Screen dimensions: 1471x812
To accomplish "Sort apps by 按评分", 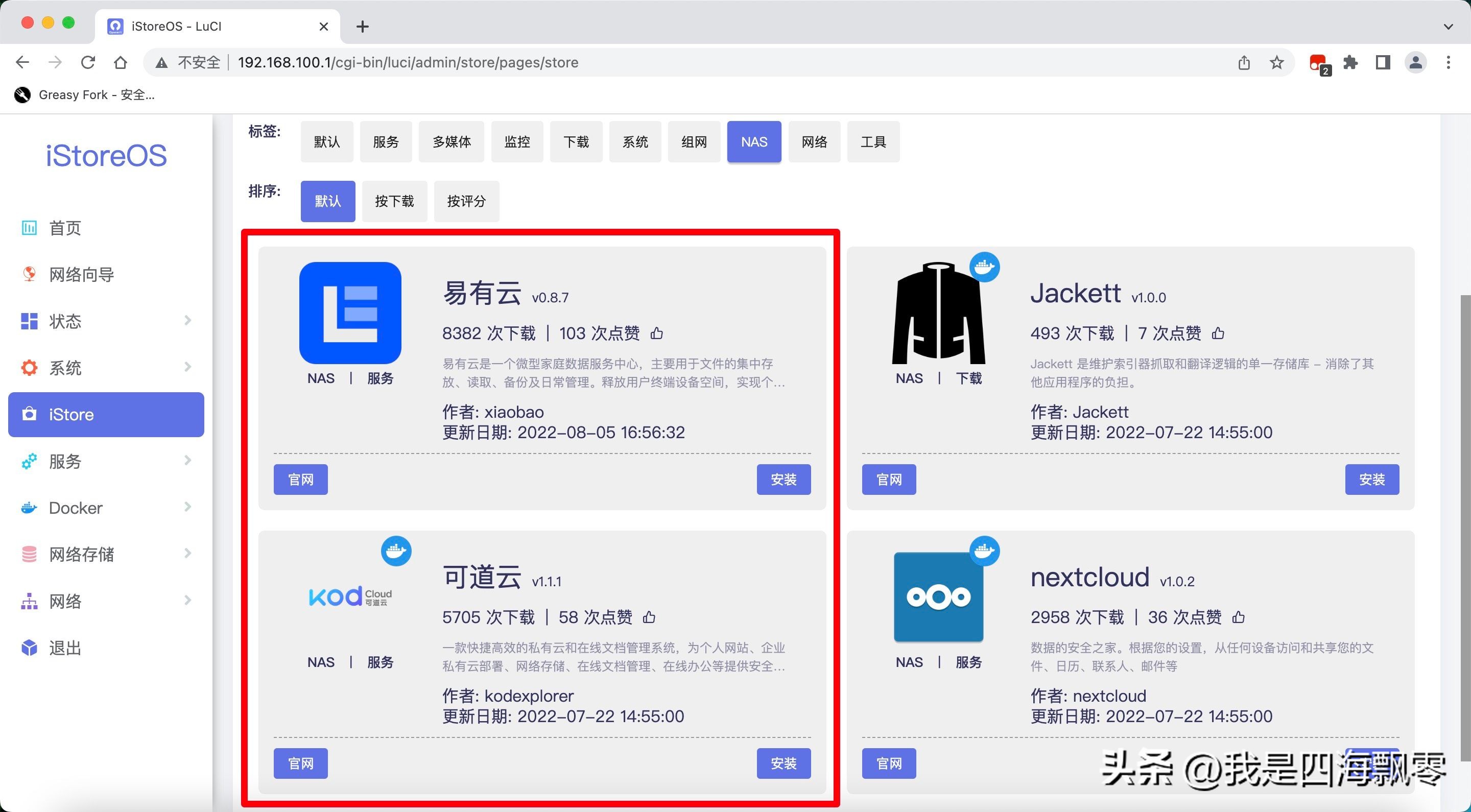I will tap(466, 201).
